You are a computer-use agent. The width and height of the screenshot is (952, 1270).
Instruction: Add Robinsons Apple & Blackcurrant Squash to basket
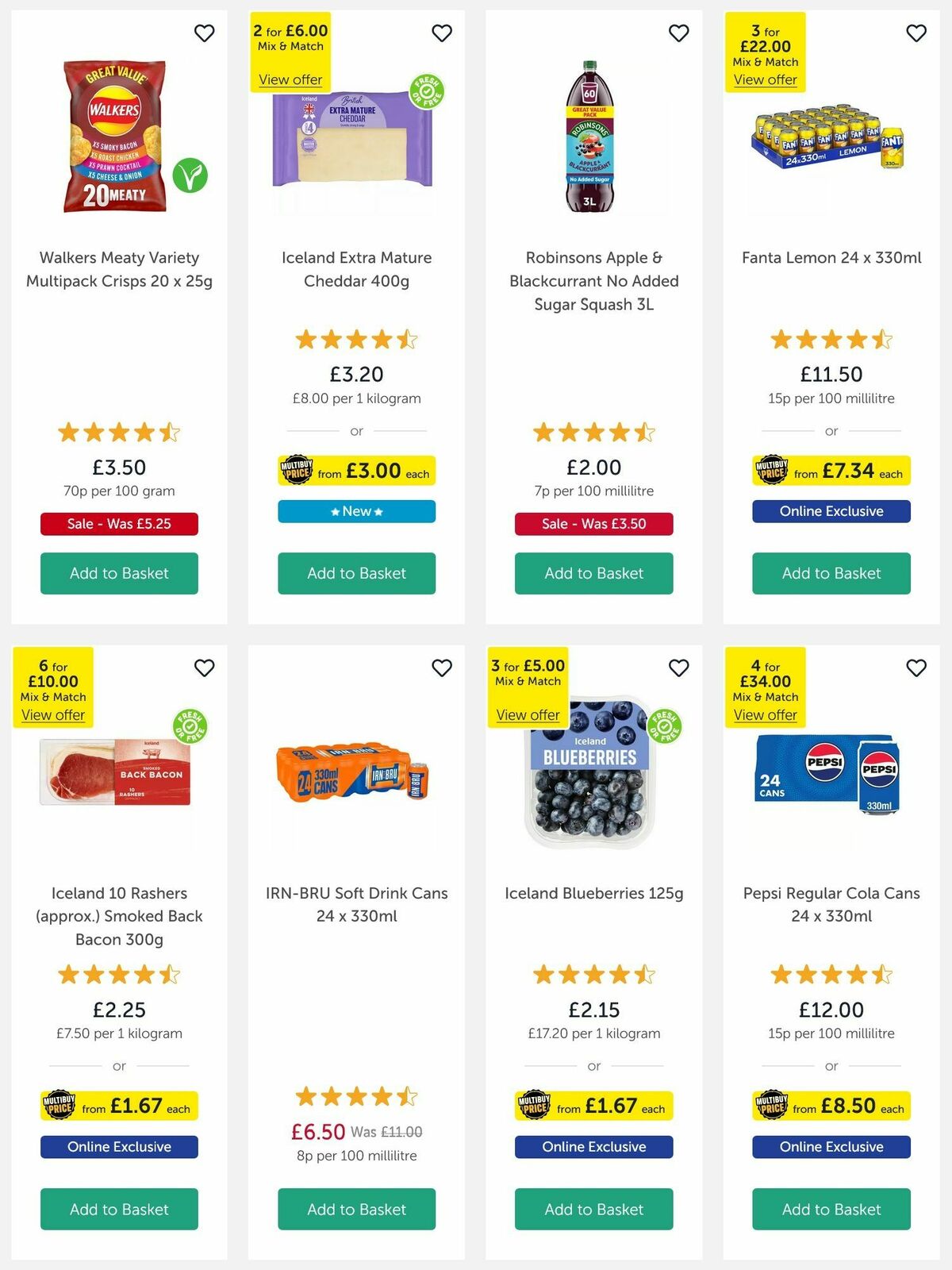(x=593, y=573)
